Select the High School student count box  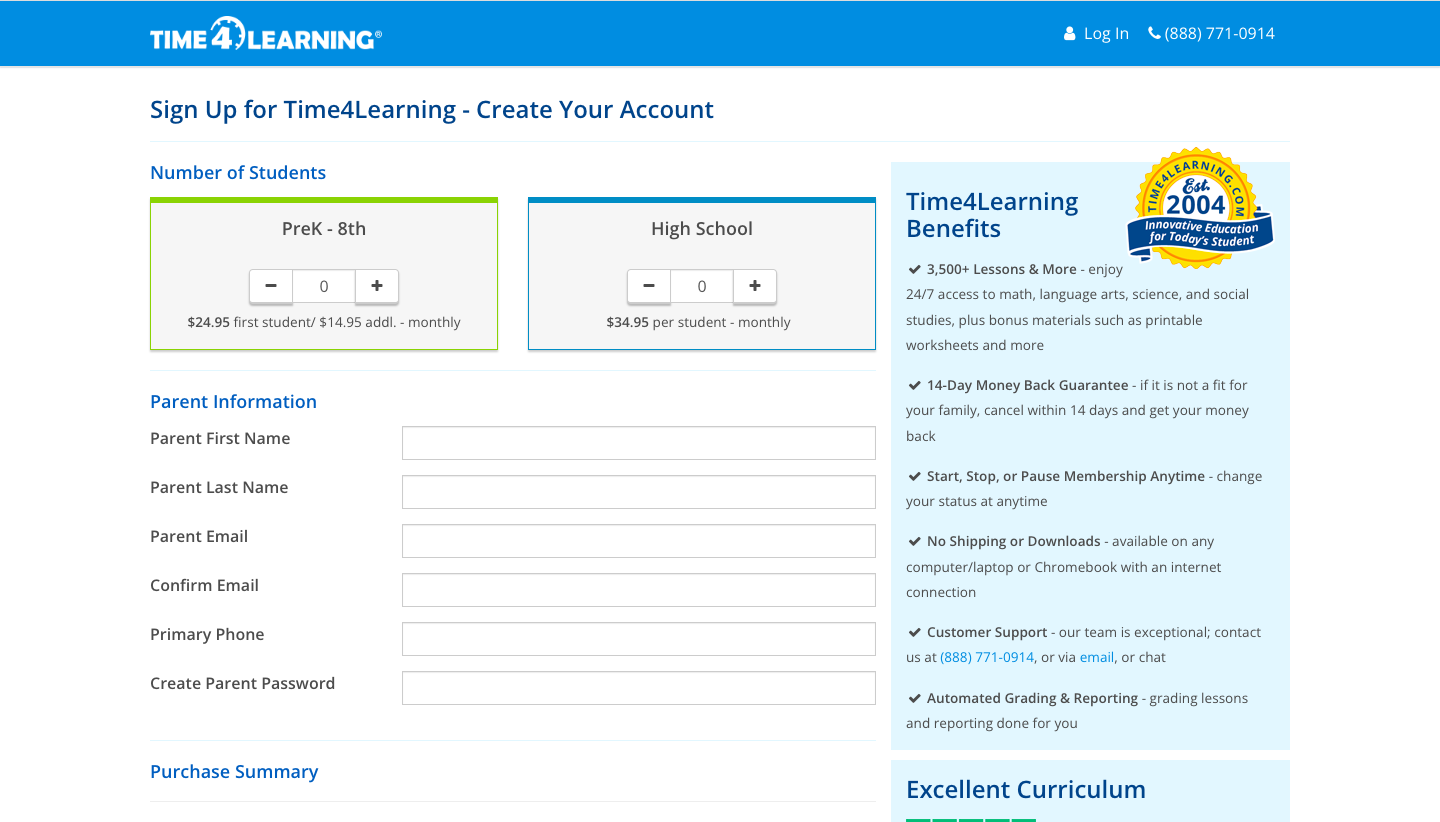702,286
